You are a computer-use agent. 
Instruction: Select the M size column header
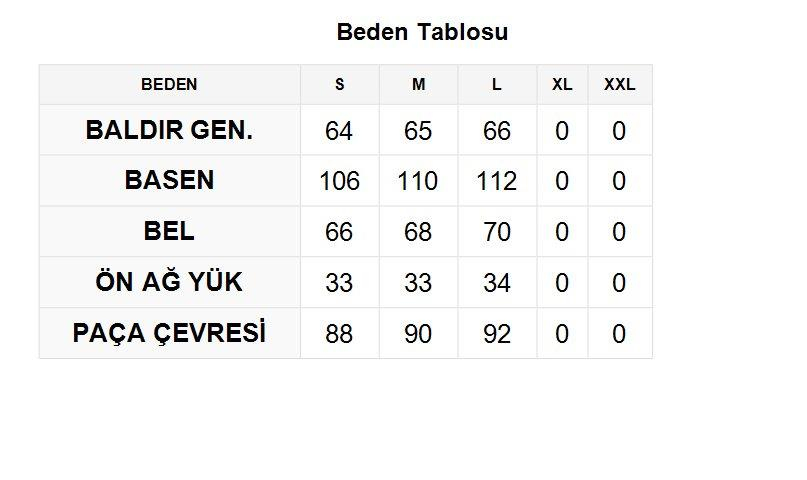pos(418,85)
